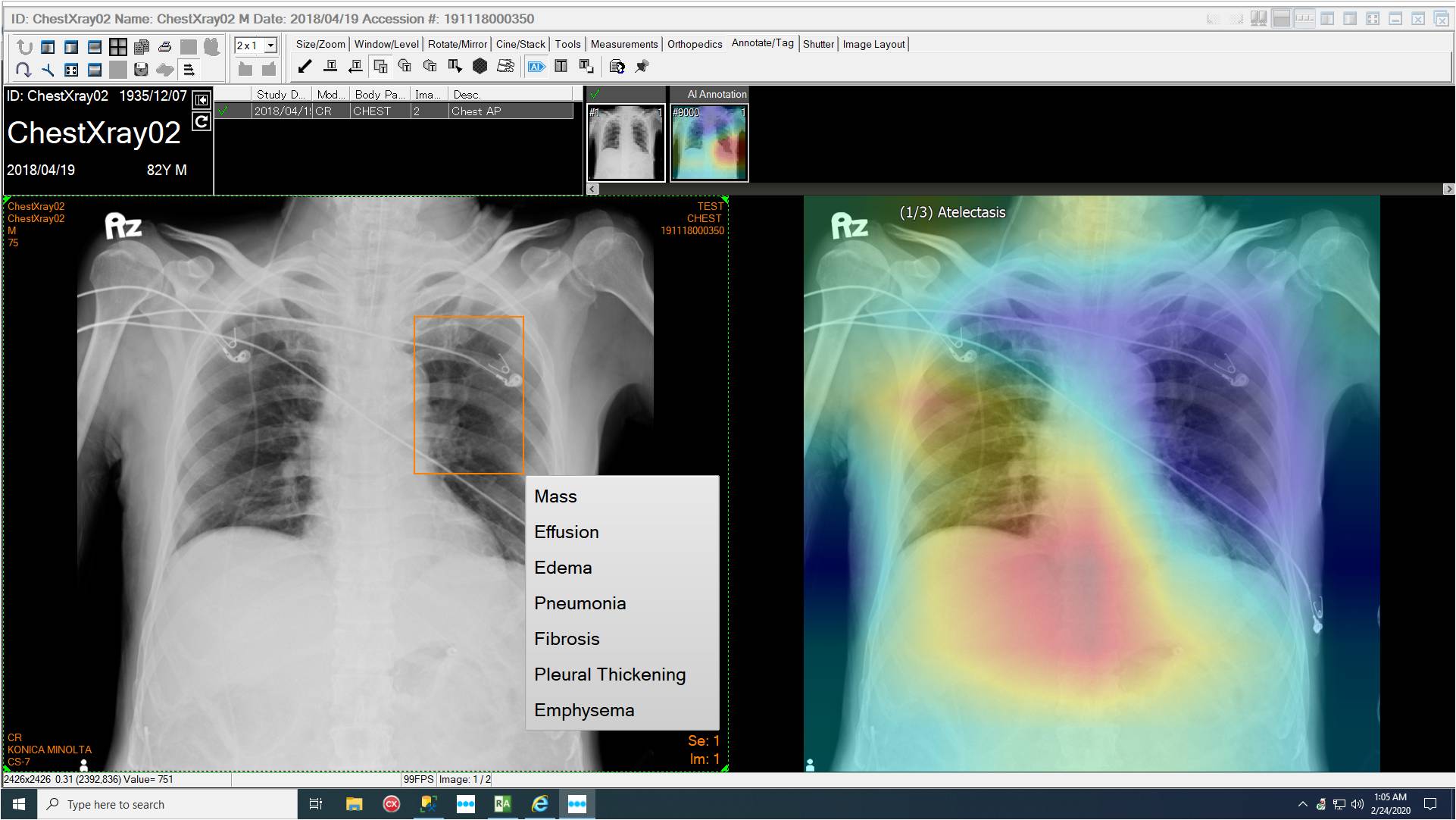The image size is (1456, 820).
Task: Click the bold T text overlay icon
Action: click(x=561, y=67)
